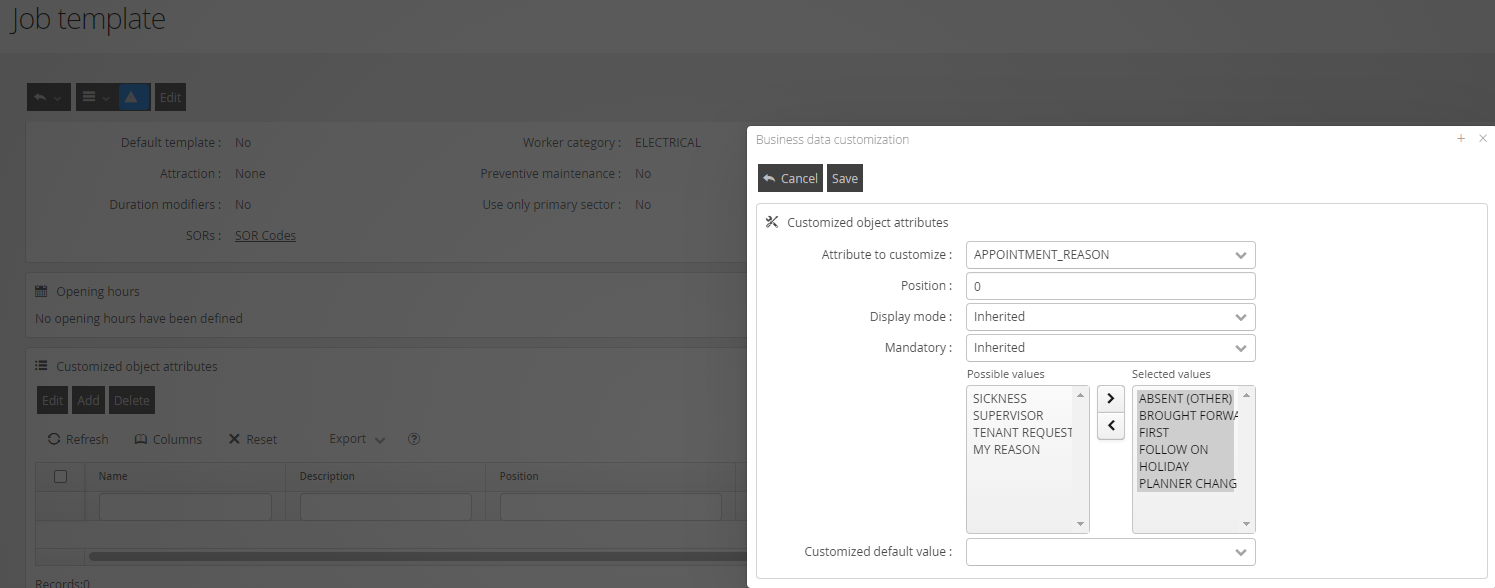Click the Refresh grid button
This screenshot has height=588, width=1495.
pyautogui.click(x=76, y=439)
